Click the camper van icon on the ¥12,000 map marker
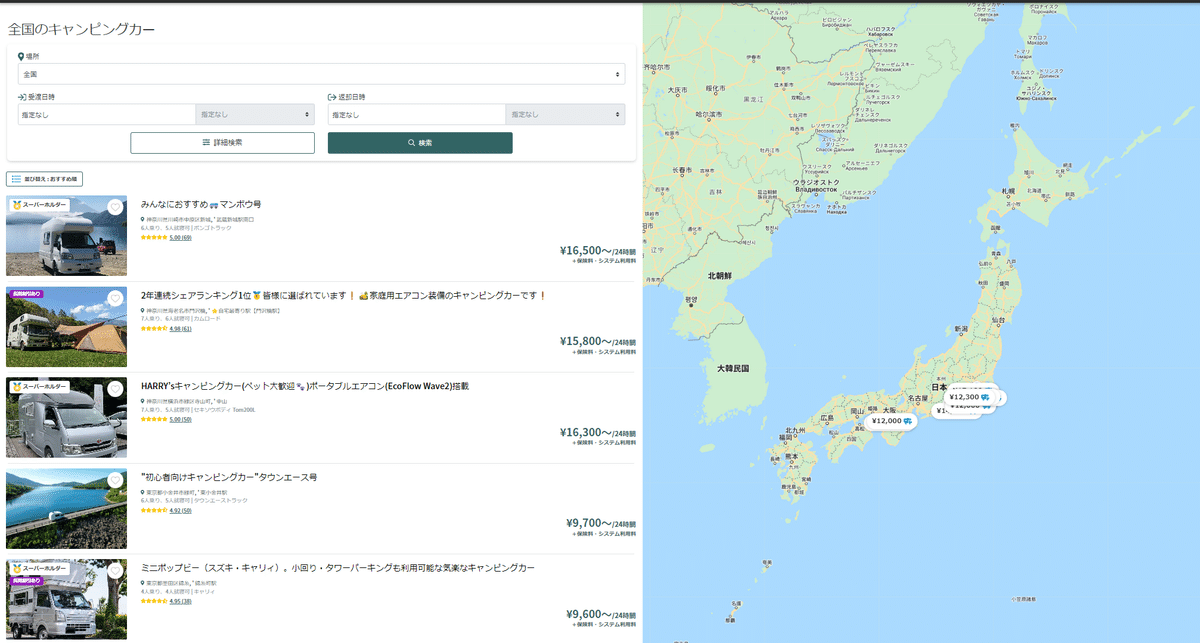This screenshot has height=643, width=1200. point(907,421)
